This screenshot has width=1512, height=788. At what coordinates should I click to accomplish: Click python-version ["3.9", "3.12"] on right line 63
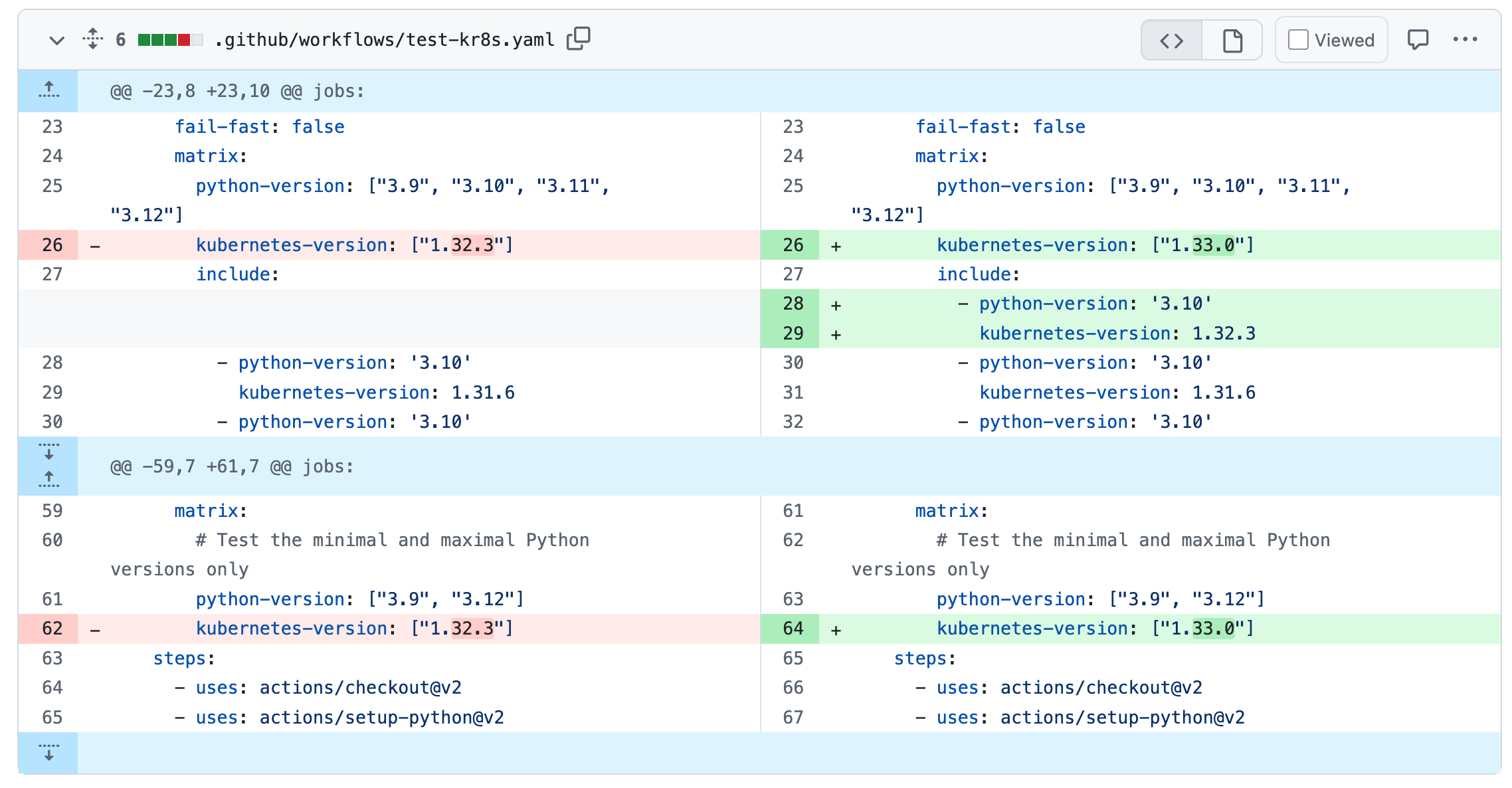tap(1101, 599)
